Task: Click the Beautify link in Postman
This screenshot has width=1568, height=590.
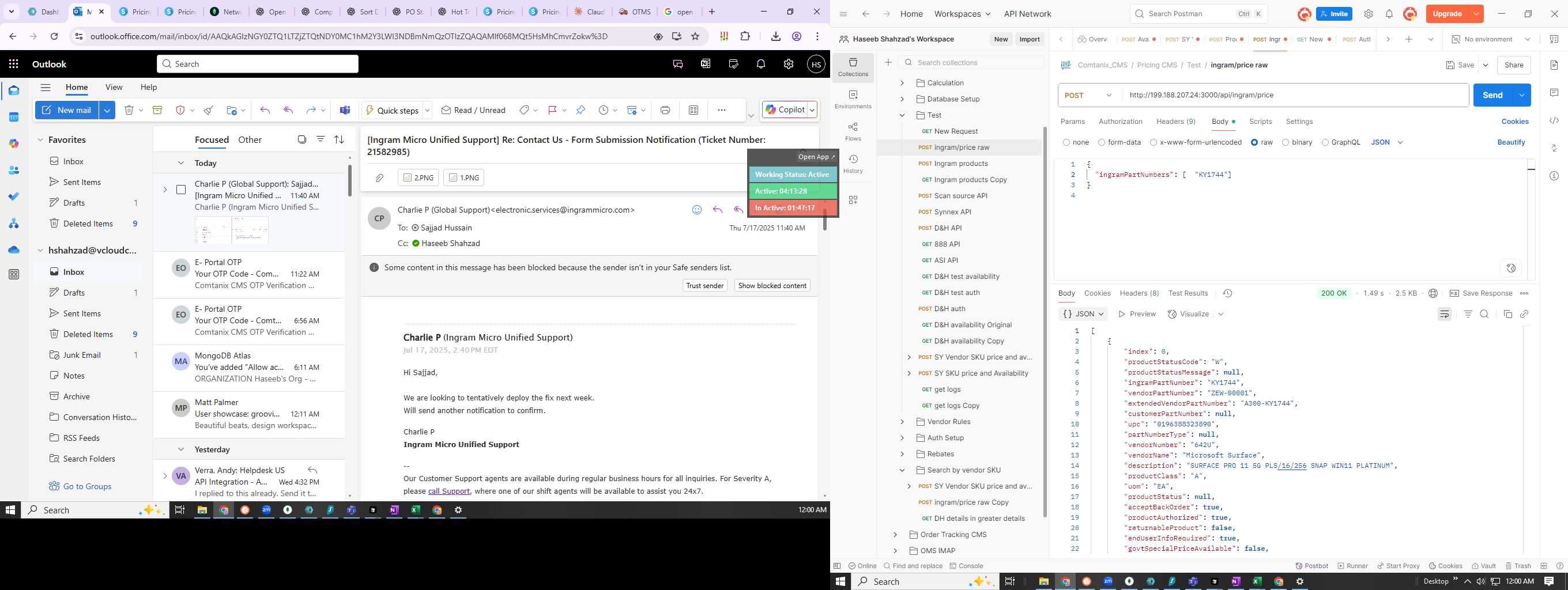Action: pos(1511,142)
